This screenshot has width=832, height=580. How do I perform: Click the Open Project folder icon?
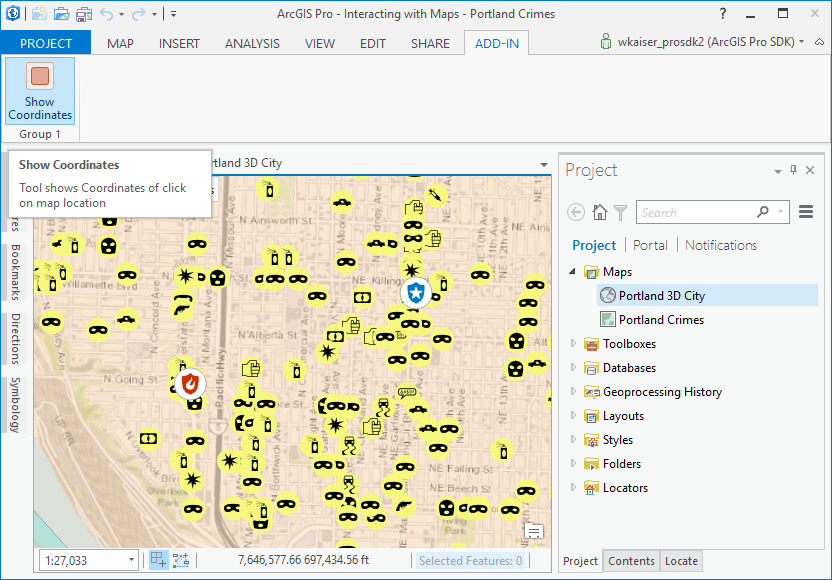pyautogui.click(x=61, y=14)
